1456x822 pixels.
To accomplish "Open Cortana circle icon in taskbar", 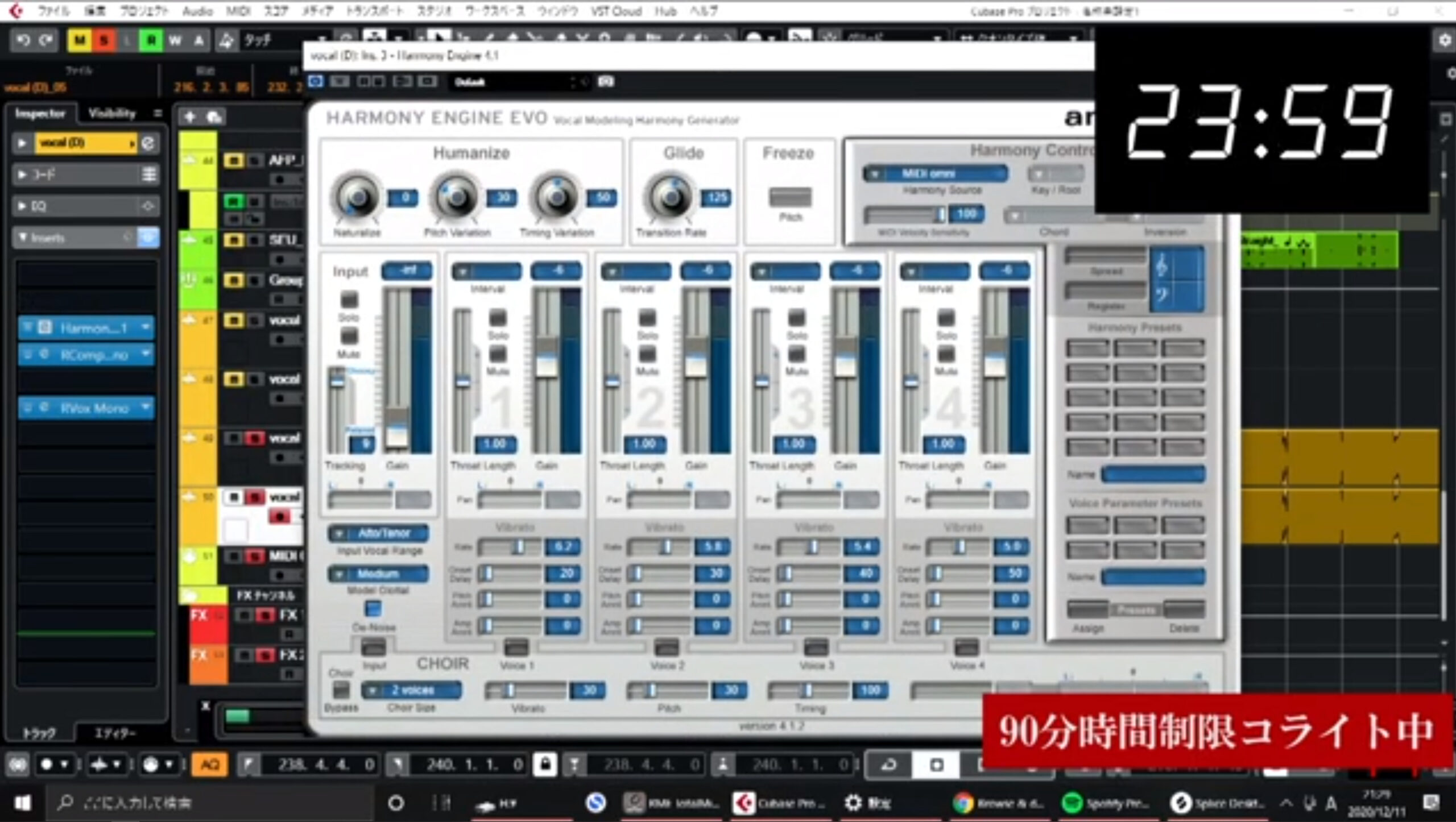I will 396,803.
